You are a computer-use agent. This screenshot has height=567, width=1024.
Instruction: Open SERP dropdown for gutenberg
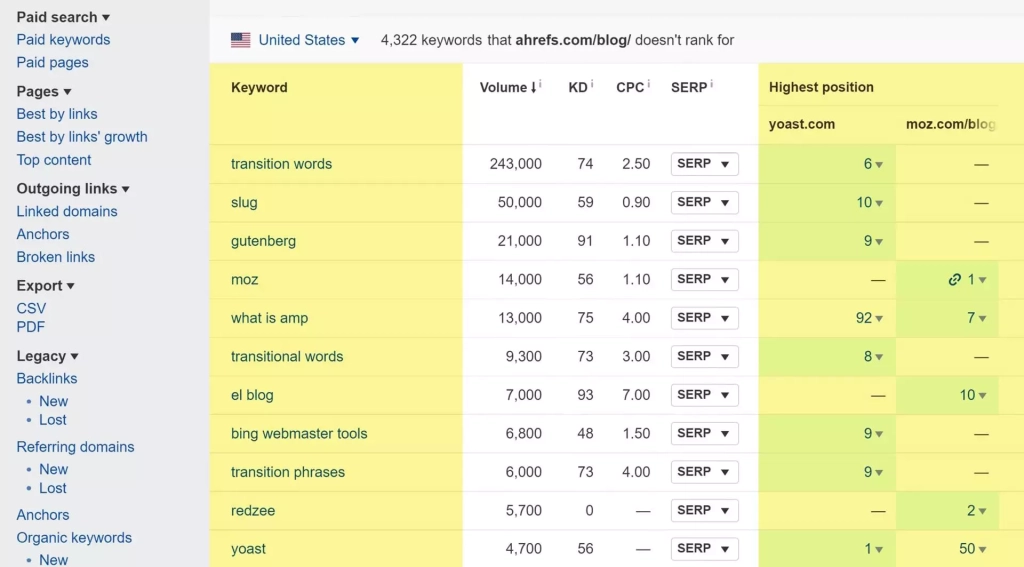tap(705, 241)
